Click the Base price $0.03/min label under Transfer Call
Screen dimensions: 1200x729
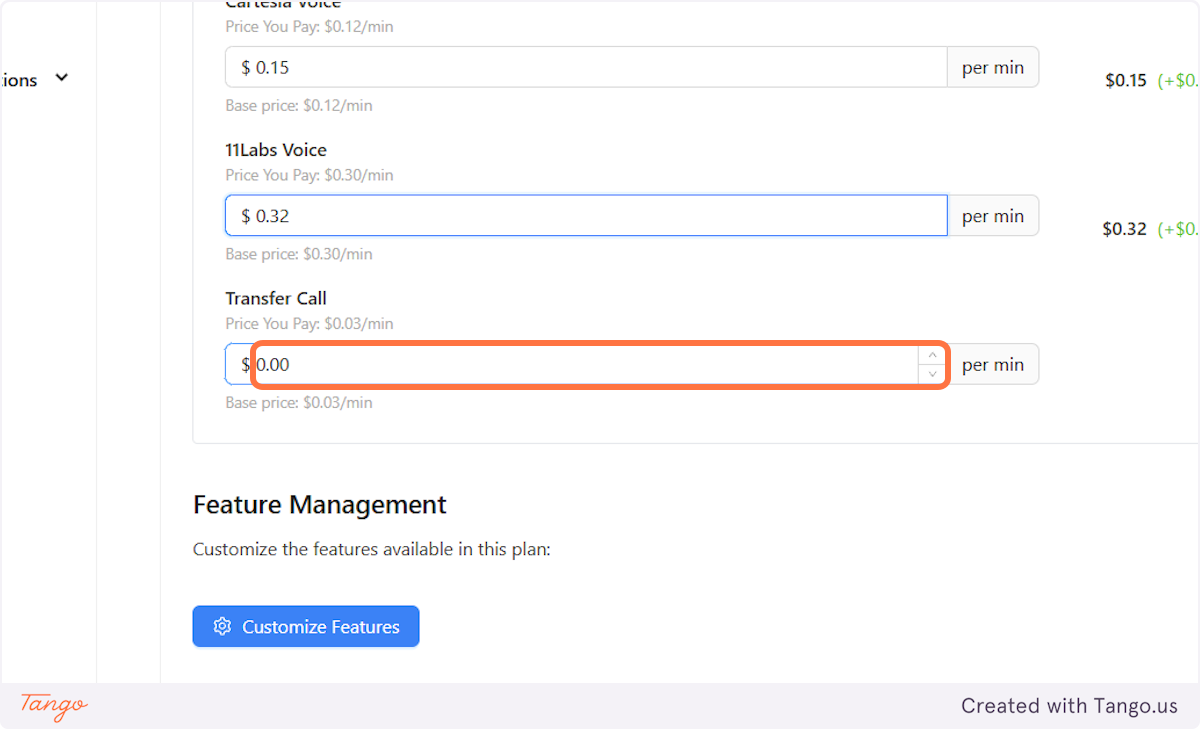coord(298,402)
